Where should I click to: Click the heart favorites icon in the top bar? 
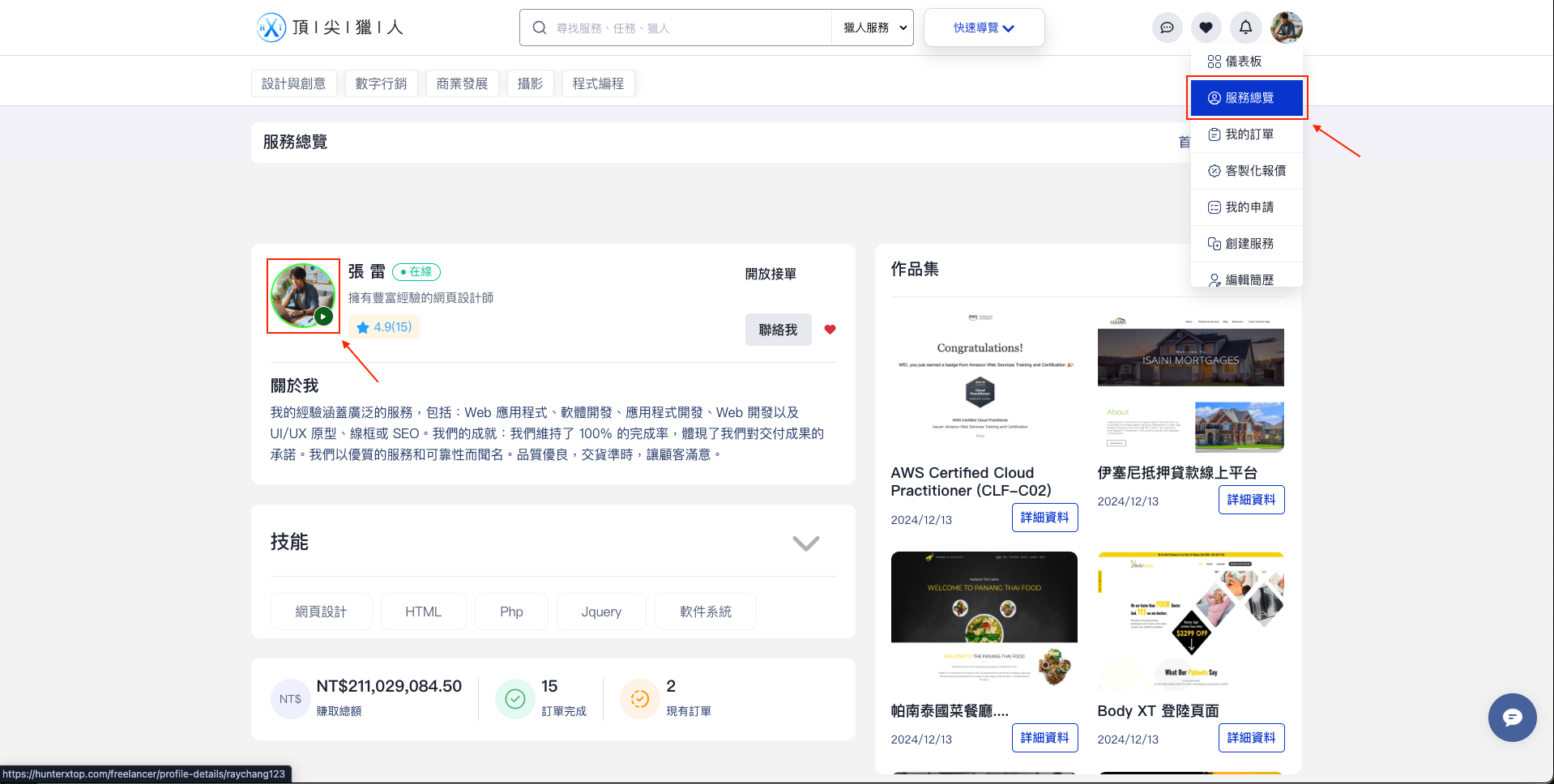[x=1206, y=27]
